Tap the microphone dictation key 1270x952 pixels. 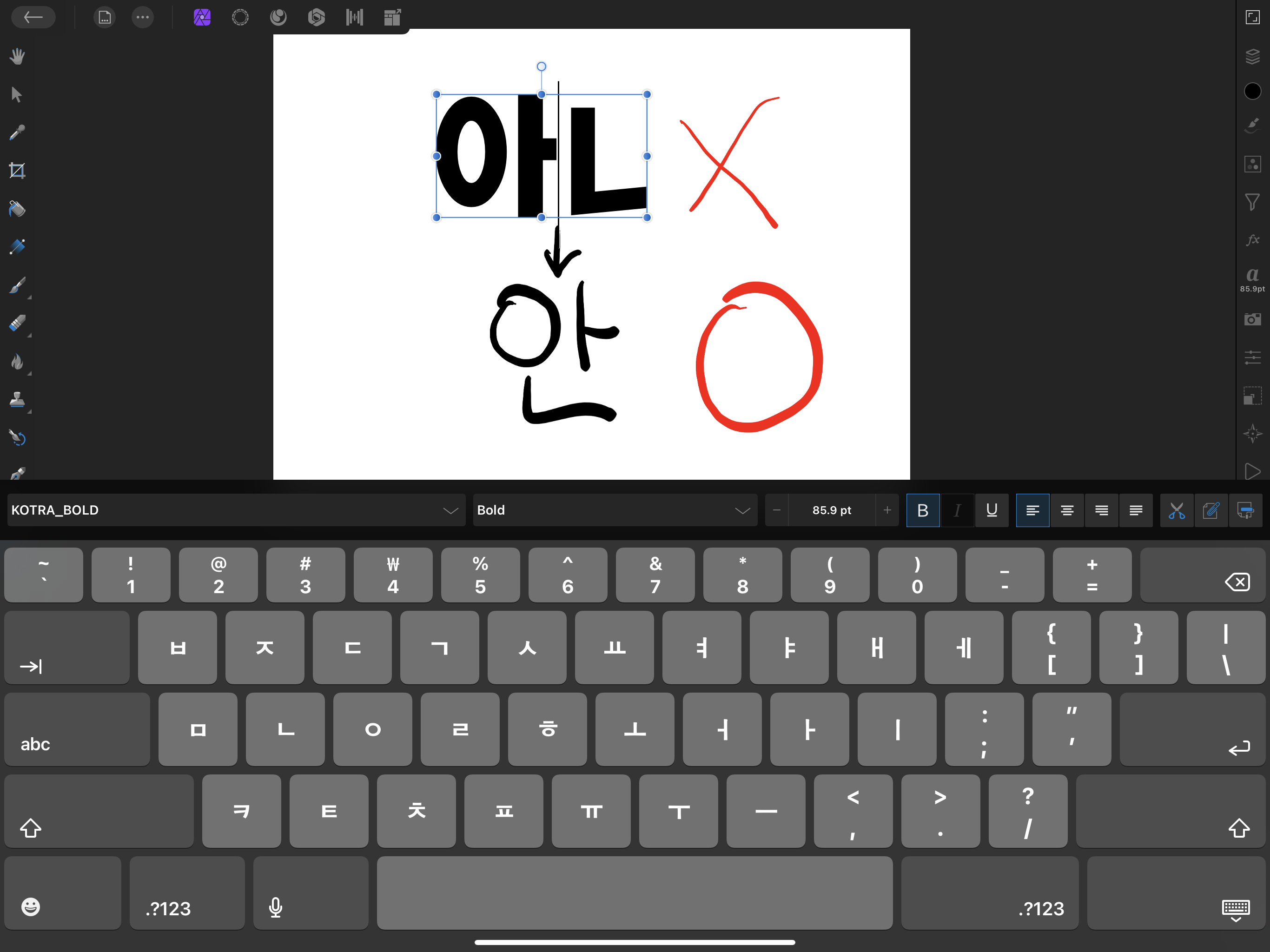(x=311, y=893)
